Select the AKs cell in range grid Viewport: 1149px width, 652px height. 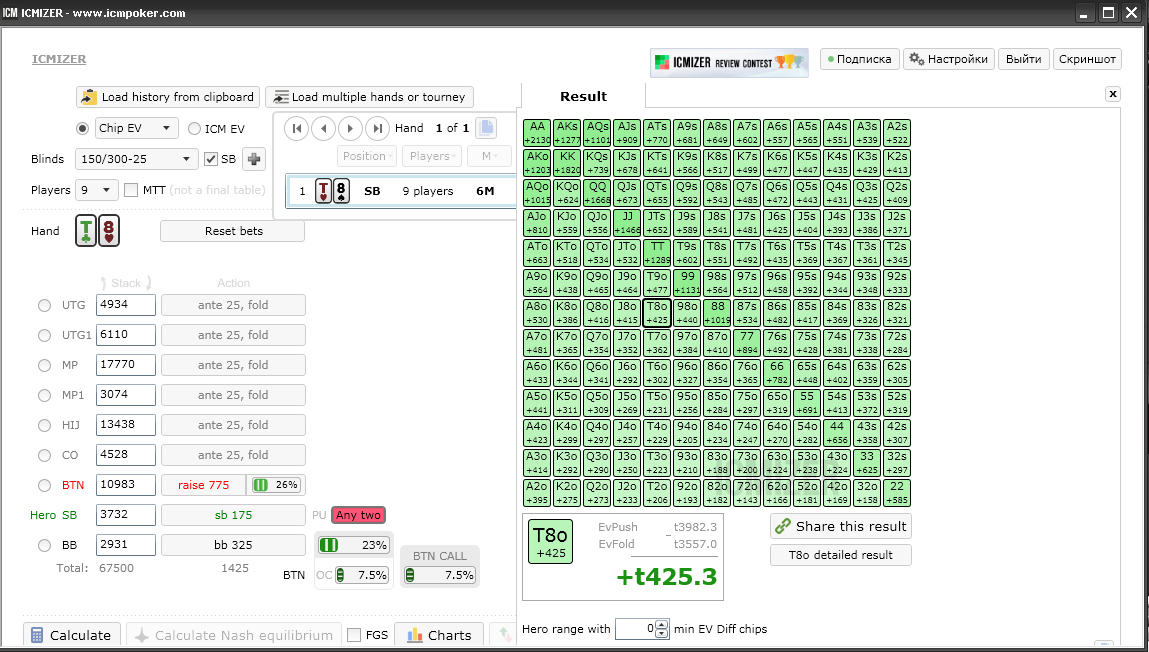(x=567, y=133)
